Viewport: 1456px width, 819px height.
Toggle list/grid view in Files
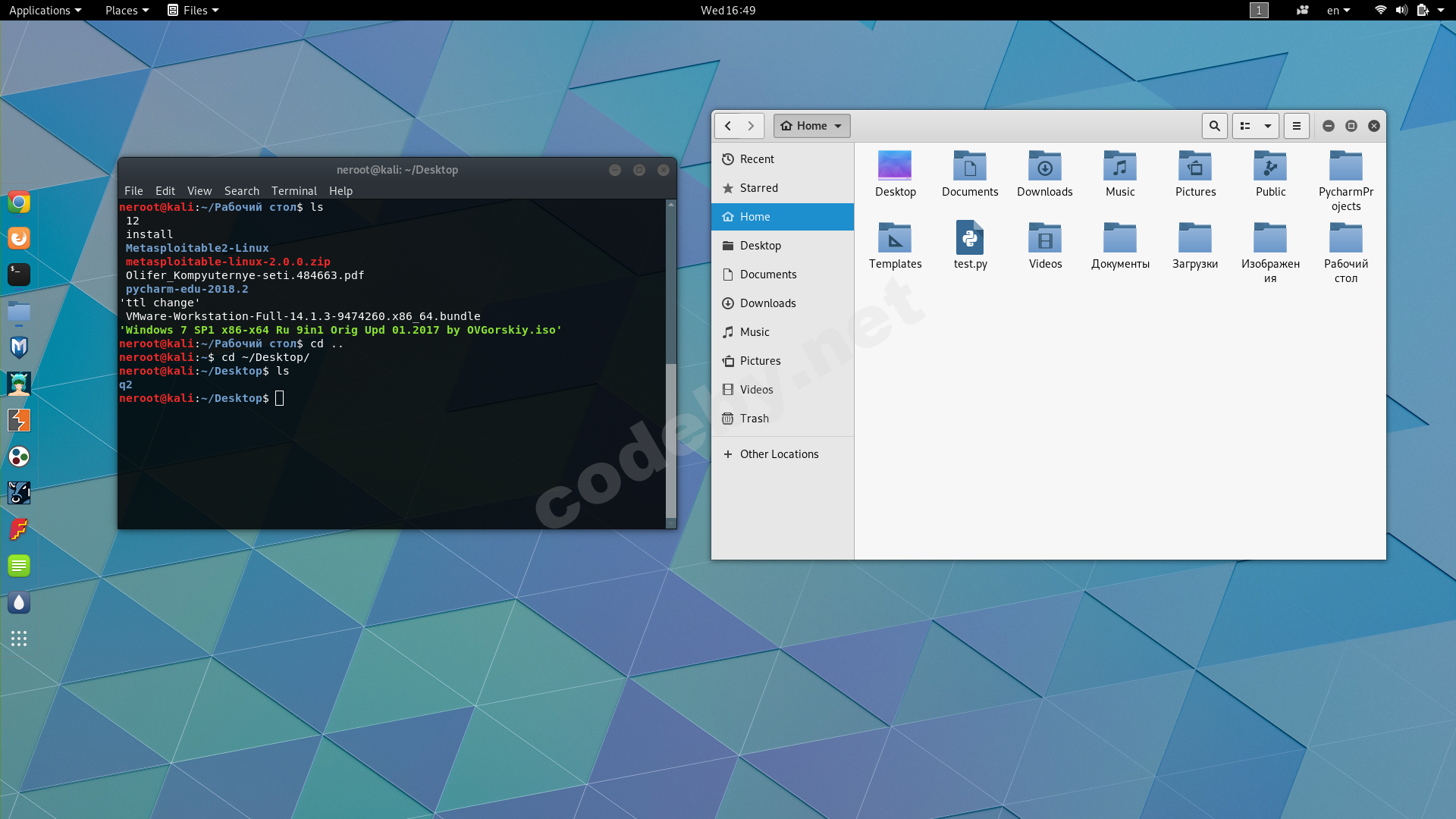[1245, 126]
